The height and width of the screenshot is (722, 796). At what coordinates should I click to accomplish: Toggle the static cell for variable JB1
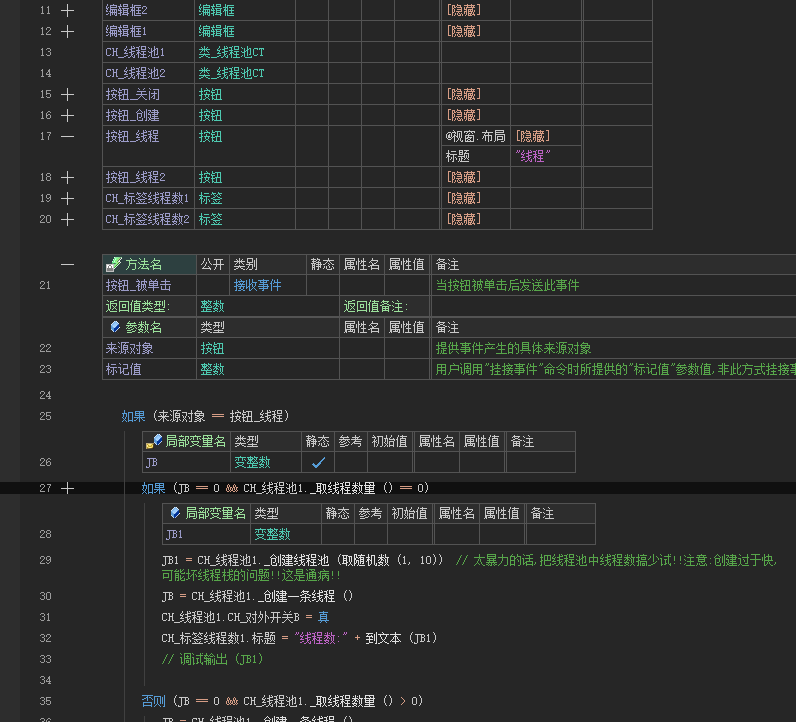(336, 534)
